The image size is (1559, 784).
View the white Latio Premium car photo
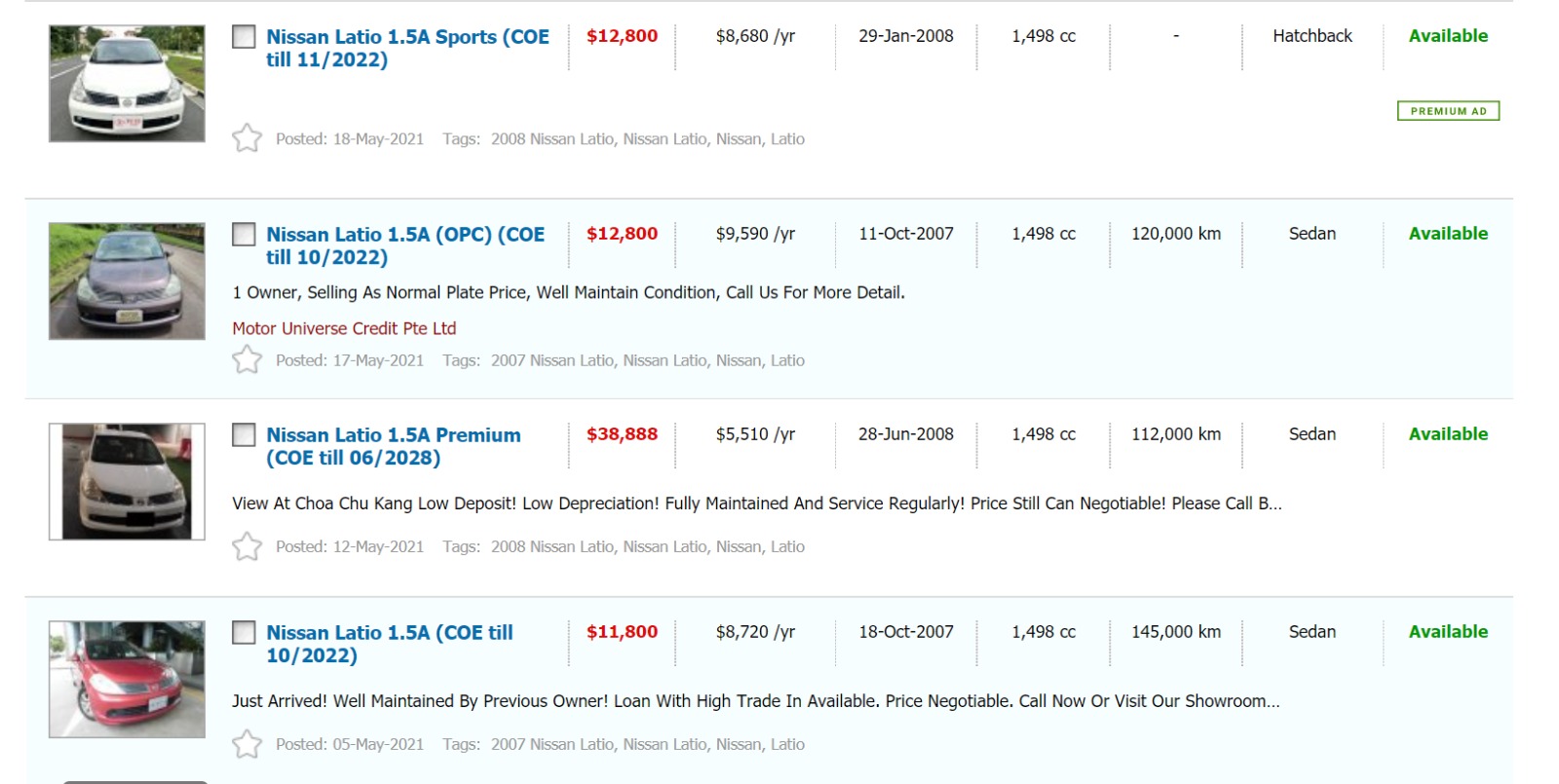pyautogui.click(x=127, y=481)
